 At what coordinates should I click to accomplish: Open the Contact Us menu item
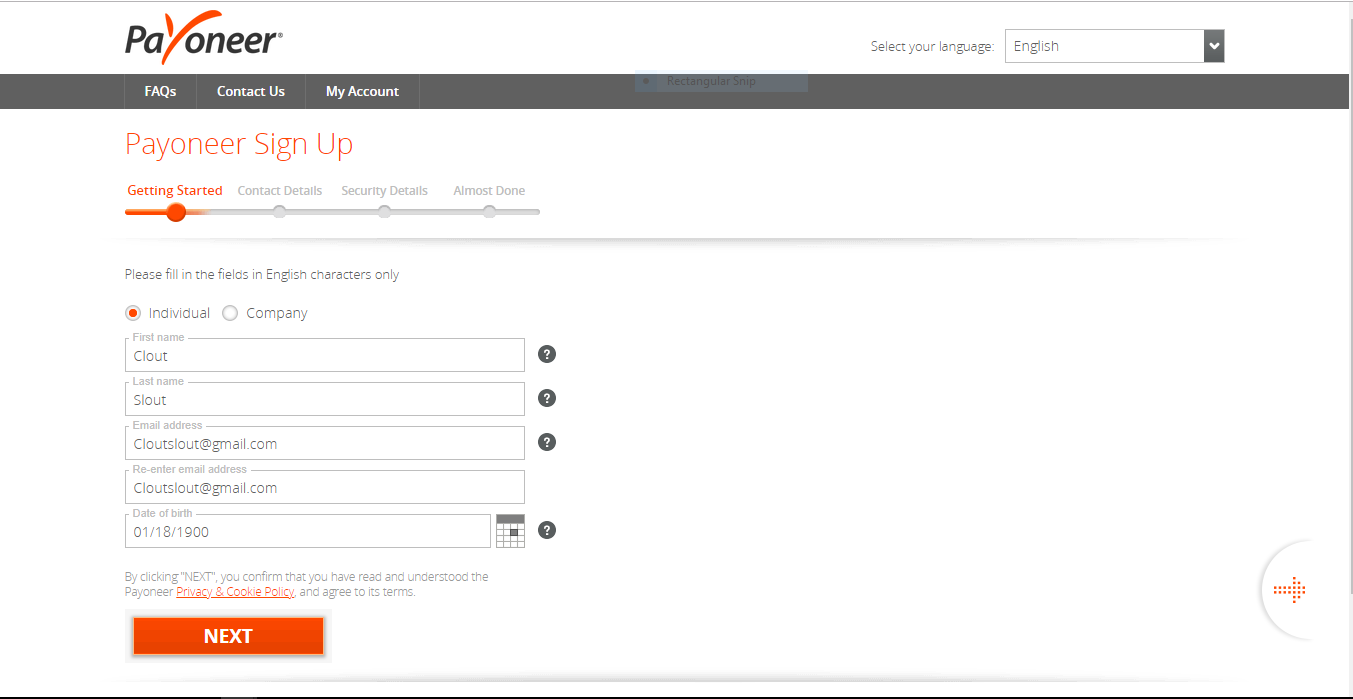[251, 91]
